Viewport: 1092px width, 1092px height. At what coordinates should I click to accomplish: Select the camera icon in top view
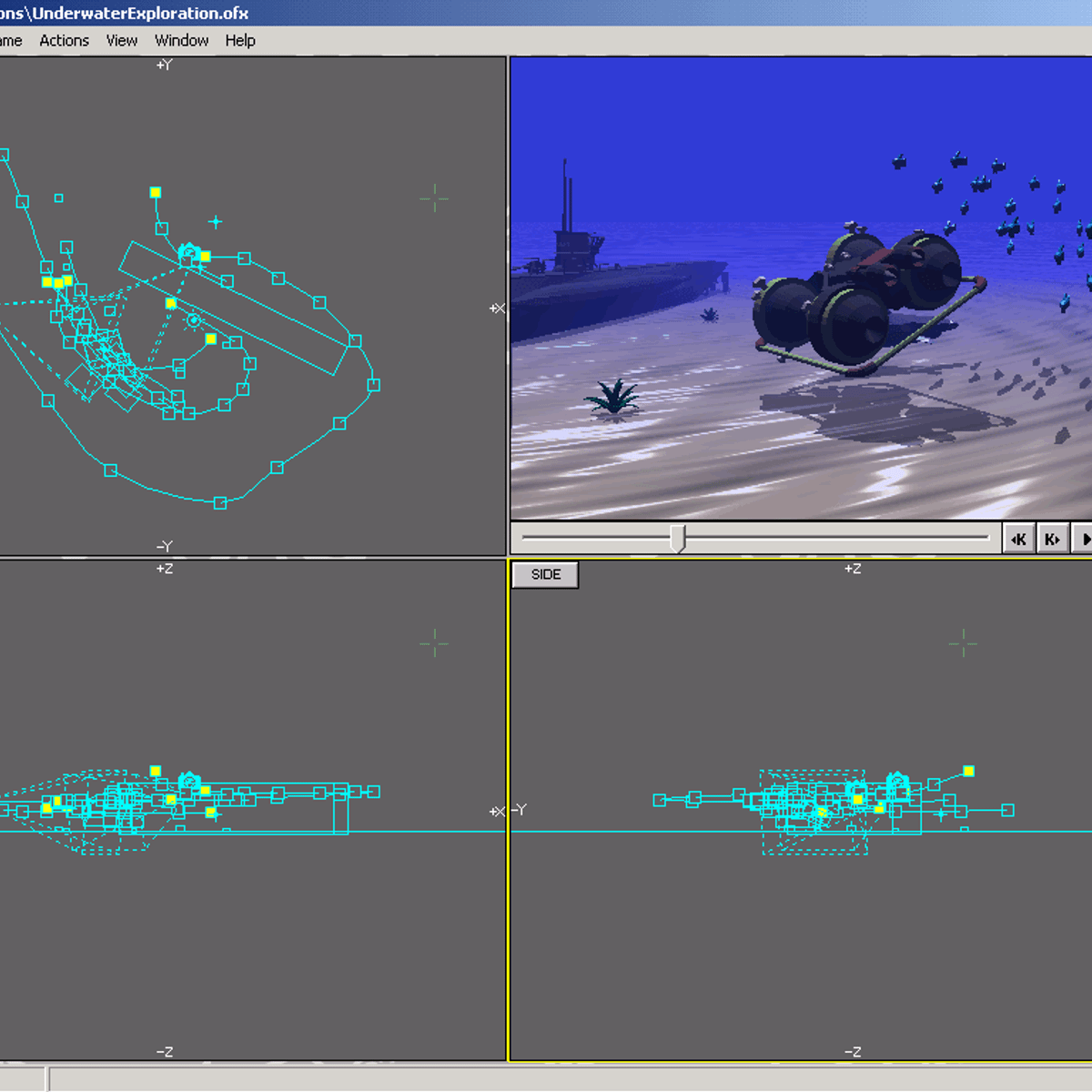coord(188,252)
